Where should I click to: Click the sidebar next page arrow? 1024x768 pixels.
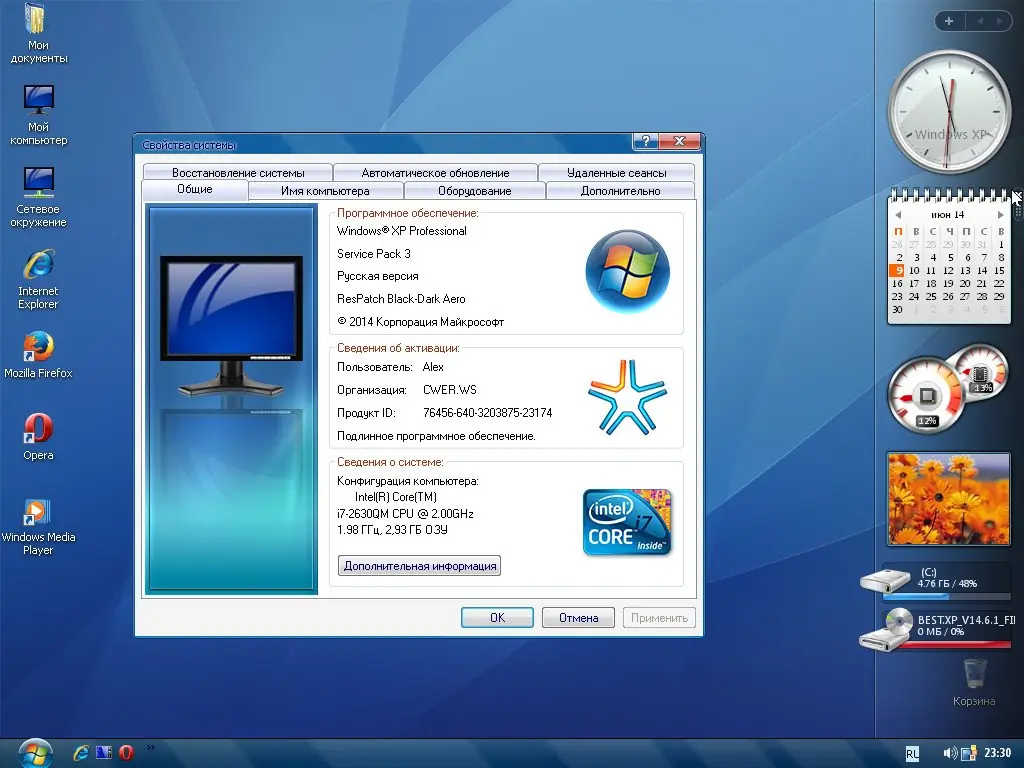pos(999,21)
